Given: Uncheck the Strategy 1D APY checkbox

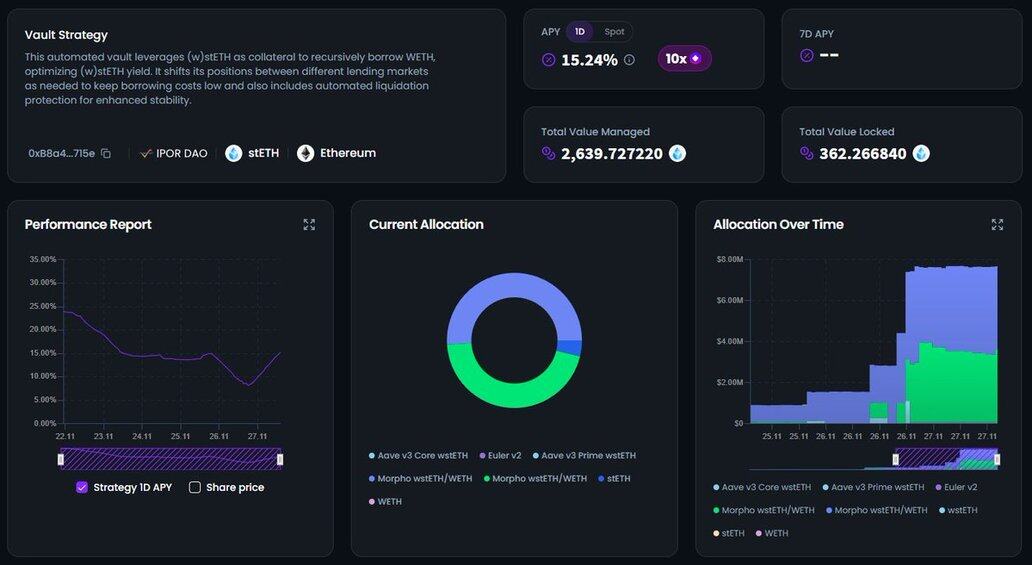Looking at the screenshot, I should [x=82, y=488].
